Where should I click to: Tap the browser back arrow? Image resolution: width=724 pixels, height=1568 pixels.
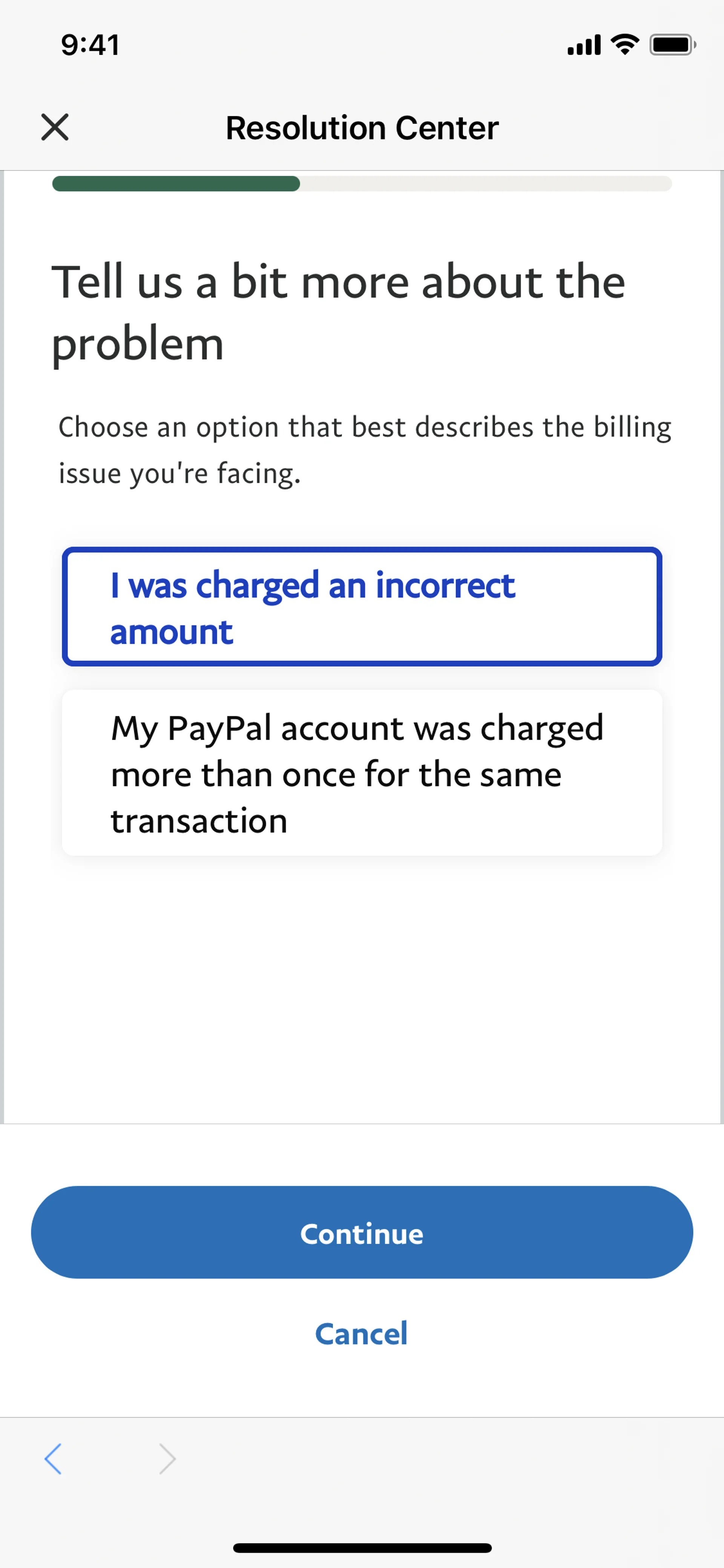coord(53,1459)
